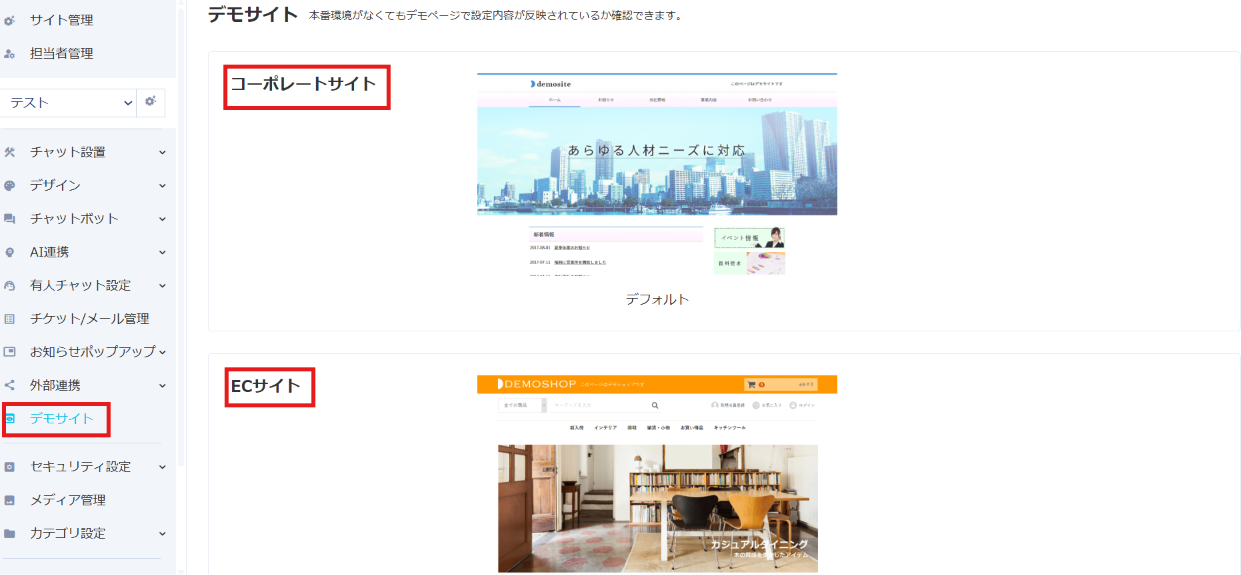
Task: Click the メディア管理 image icon
Action: click(10, 500)
